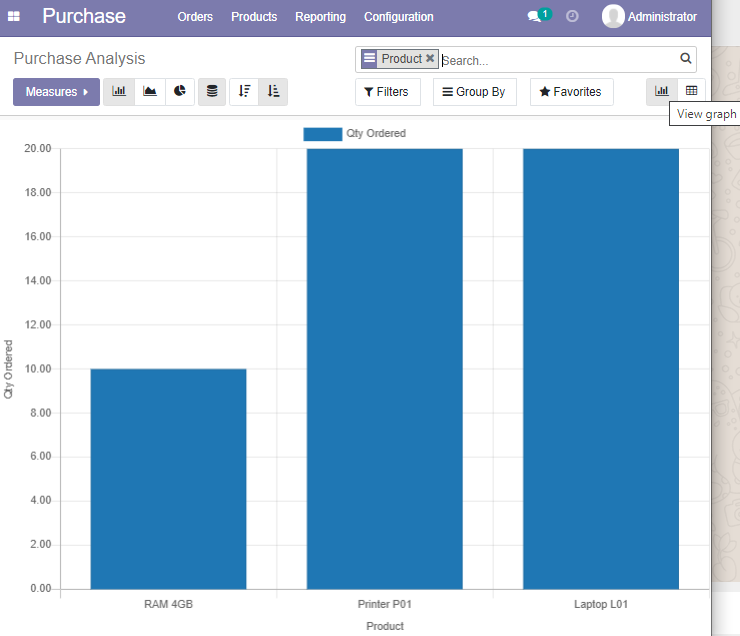
Task: Toggle the Qty Ordered legend color box
Action: click(322, 134)
